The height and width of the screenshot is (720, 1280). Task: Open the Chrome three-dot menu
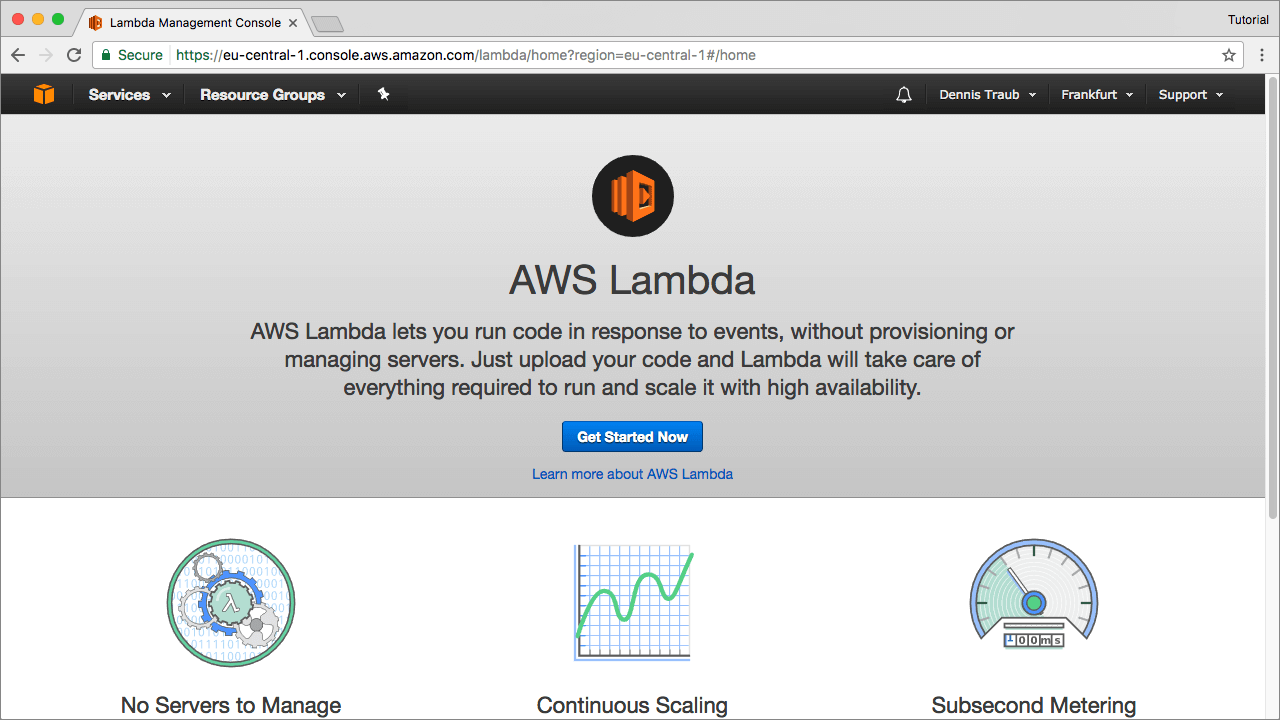coord(1263,55)
